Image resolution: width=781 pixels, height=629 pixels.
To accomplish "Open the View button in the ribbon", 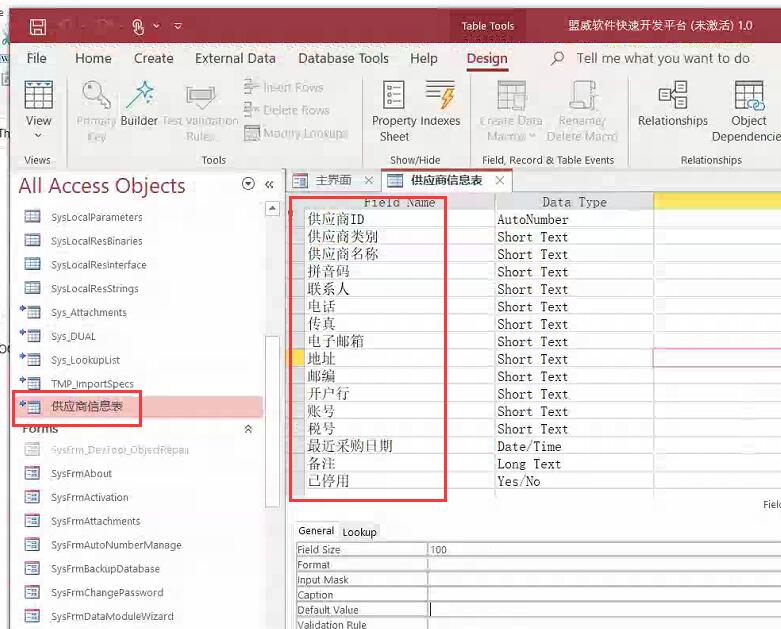I will [x=38, y=103].
